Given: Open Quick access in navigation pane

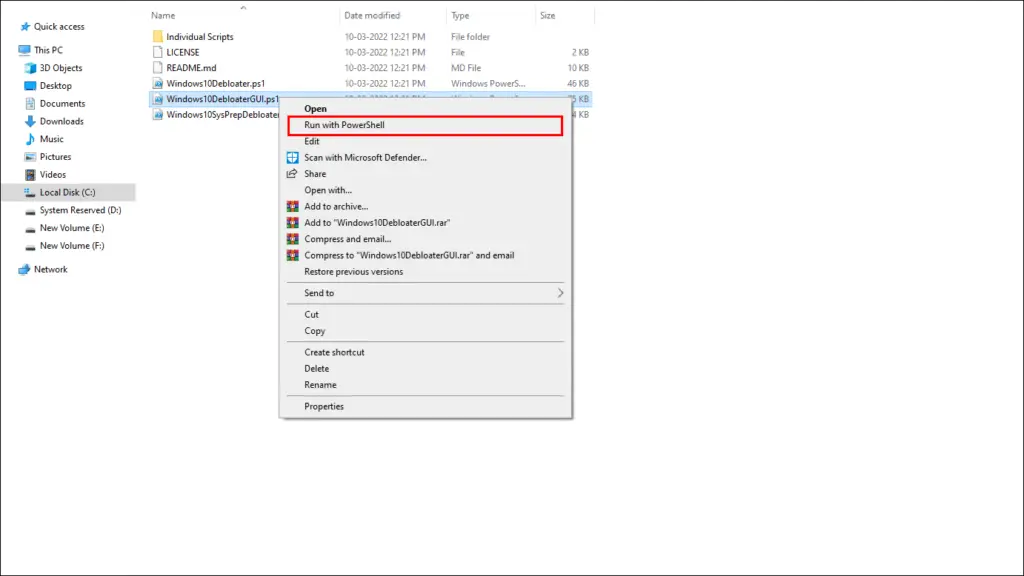Looking at the screenshot, I should tap(59, 27).
